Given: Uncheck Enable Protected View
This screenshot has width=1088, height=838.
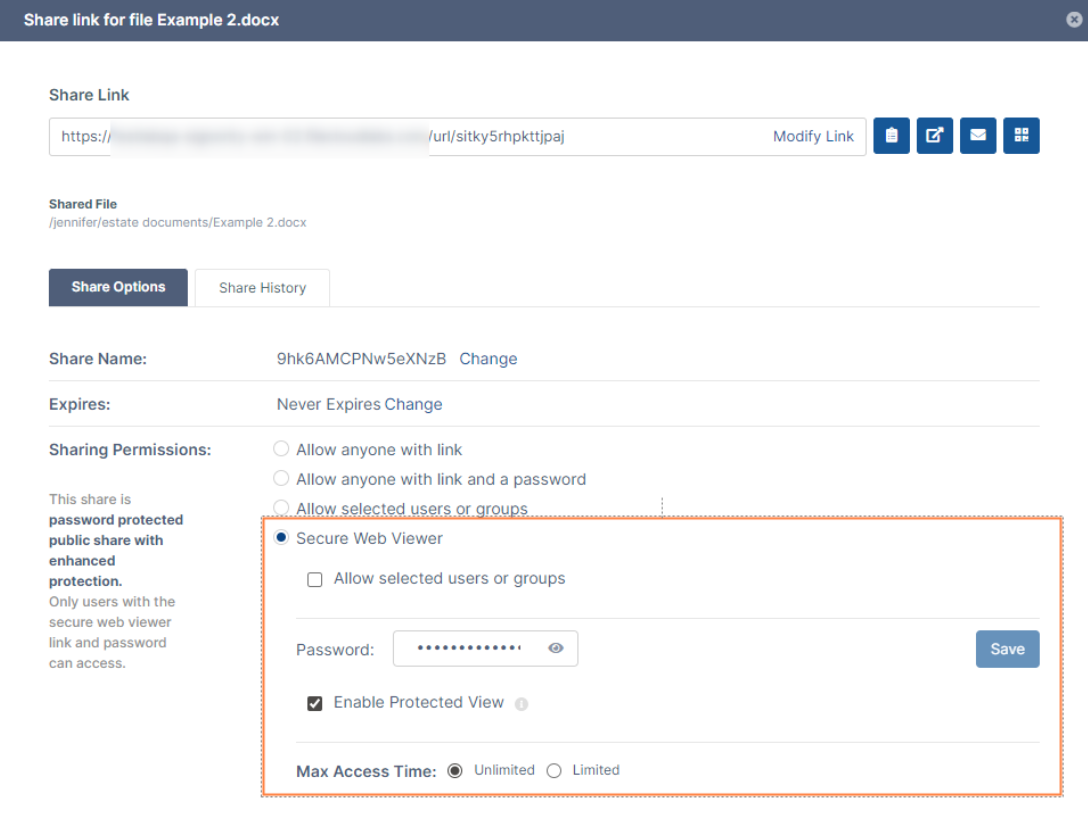Looking at the screenshot, I should [315, 703].
